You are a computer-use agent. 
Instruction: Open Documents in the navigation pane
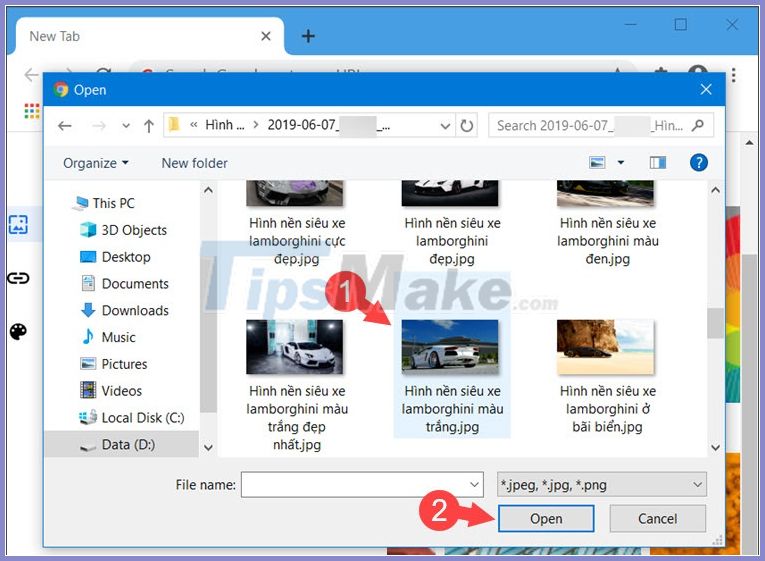pyautogui.click(x=124, y=283)
